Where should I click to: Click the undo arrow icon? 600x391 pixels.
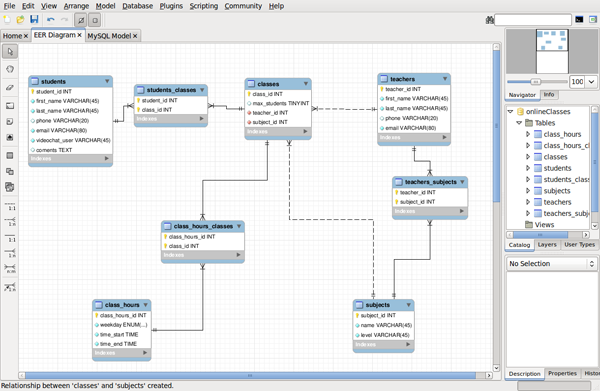(51, 20)
